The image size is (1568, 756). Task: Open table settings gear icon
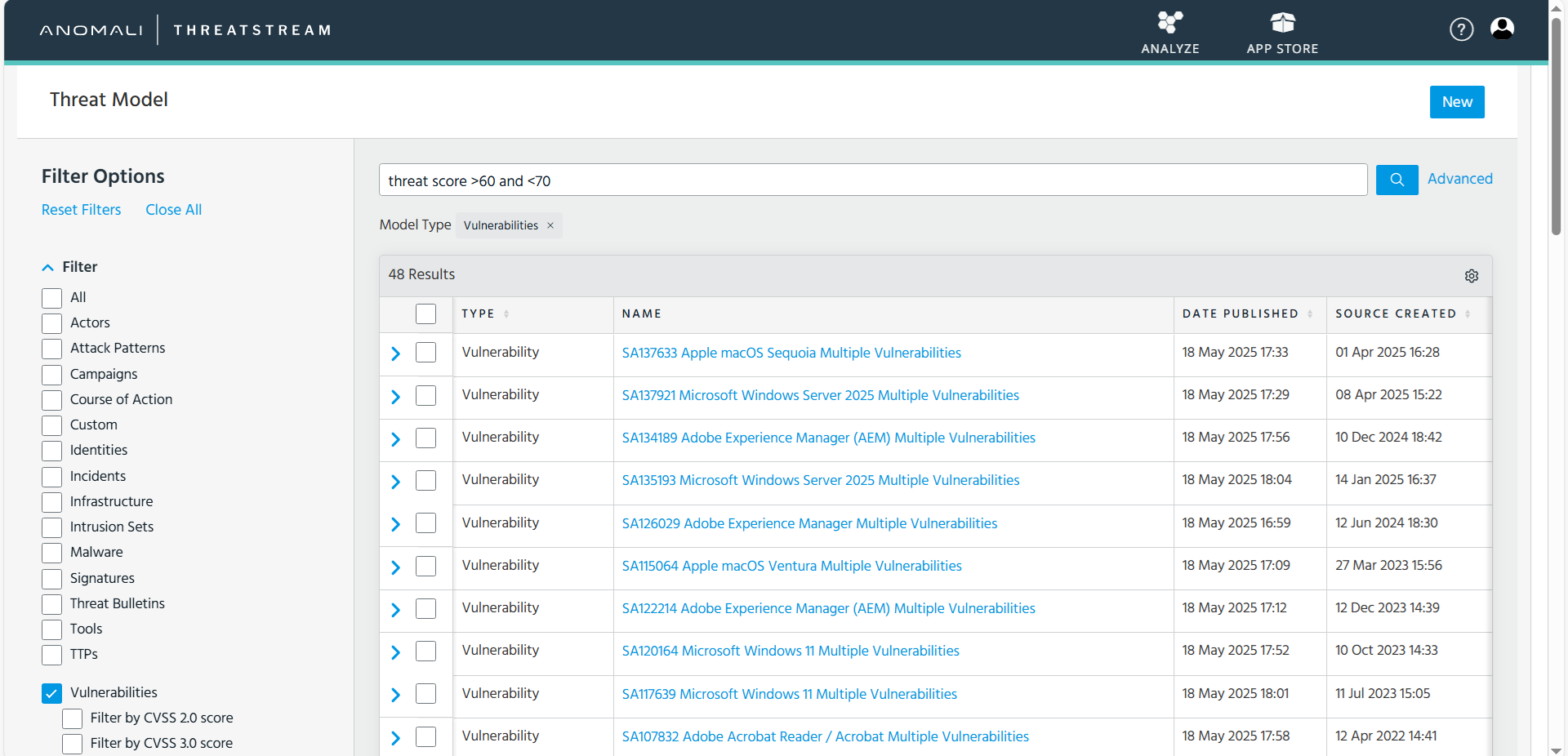click(1471, 276)
